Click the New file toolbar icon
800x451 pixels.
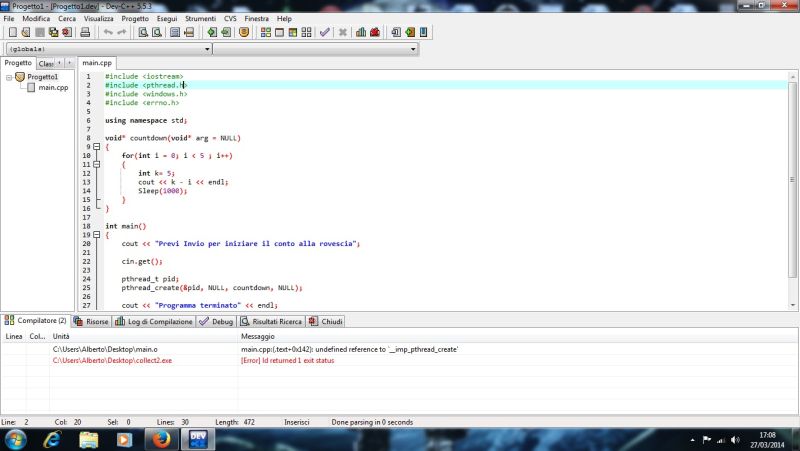coord(13,32)
